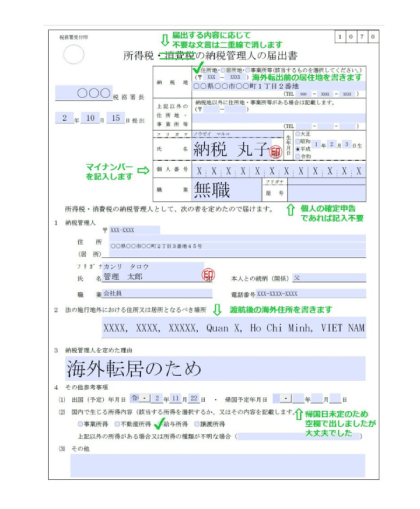Viewport: 420px width, 509px height.
Task: Click the empty return day field
Action: click(336, 399)
